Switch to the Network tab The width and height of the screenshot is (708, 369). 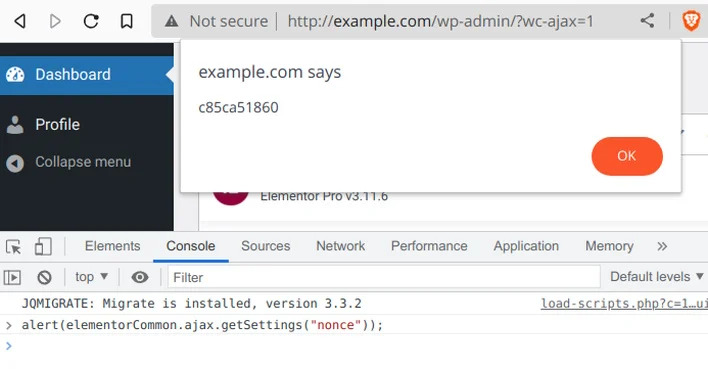(x=340, y=246)
